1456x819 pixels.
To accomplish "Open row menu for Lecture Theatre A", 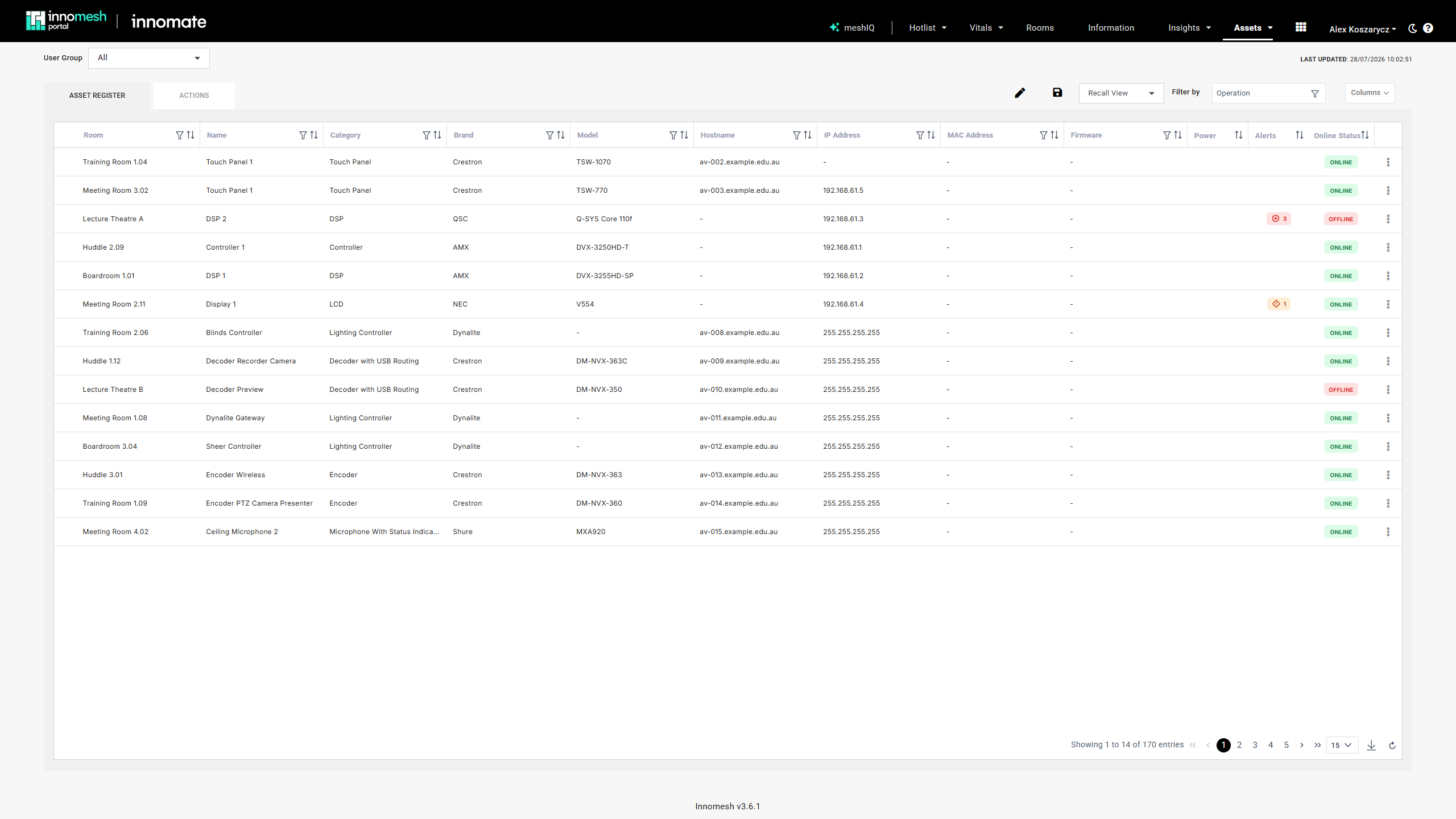I will (1388, 219).
